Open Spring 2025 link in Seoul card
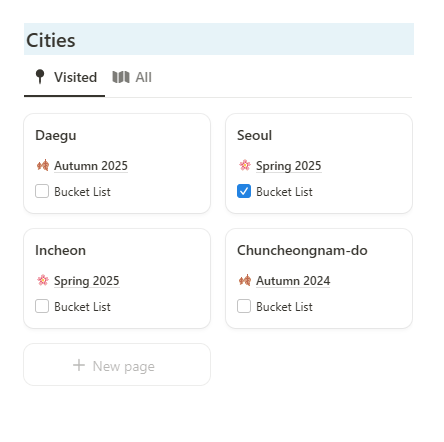The width and height of the screenshot is (444, 442). (x=289, y=166)
